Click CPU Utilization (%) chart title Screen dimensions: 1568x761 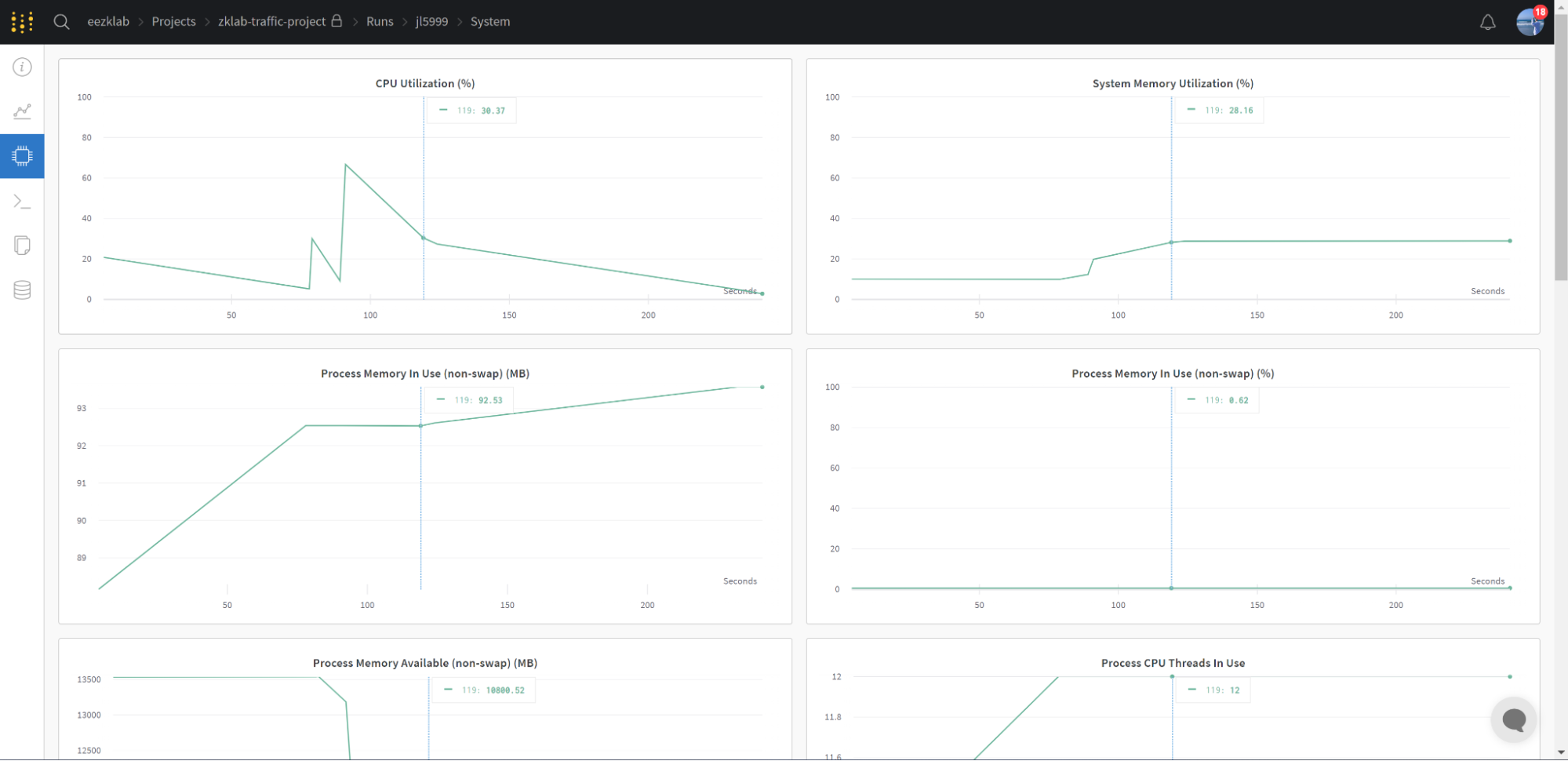coord(425,84)
